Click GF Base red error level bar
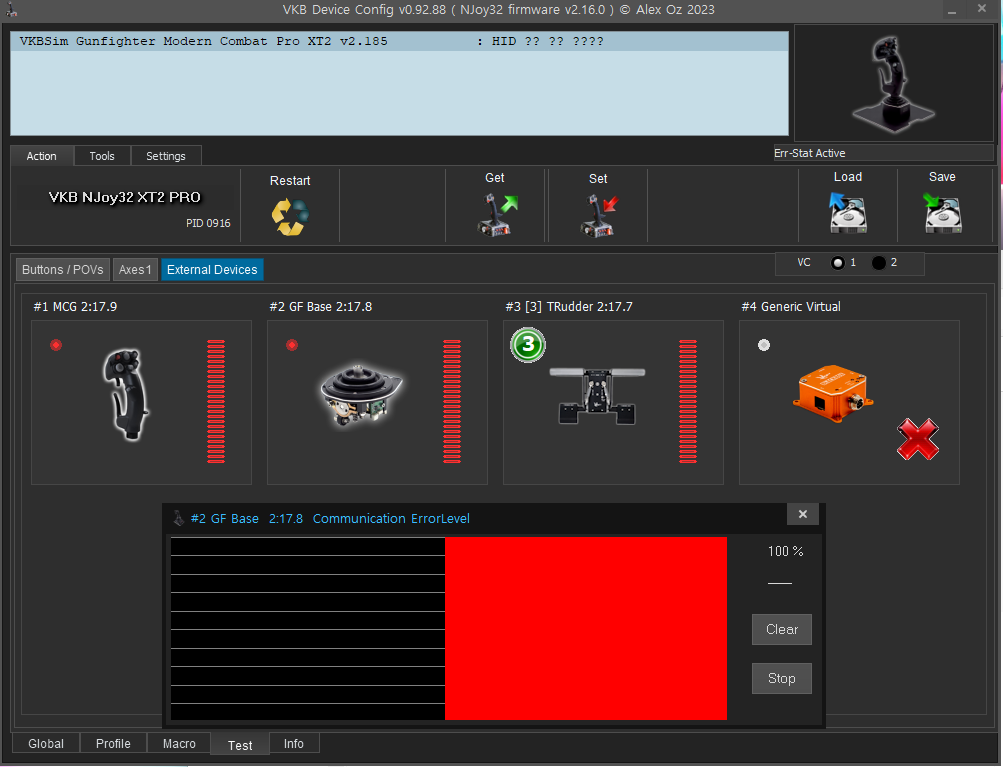 pos(452,401)
